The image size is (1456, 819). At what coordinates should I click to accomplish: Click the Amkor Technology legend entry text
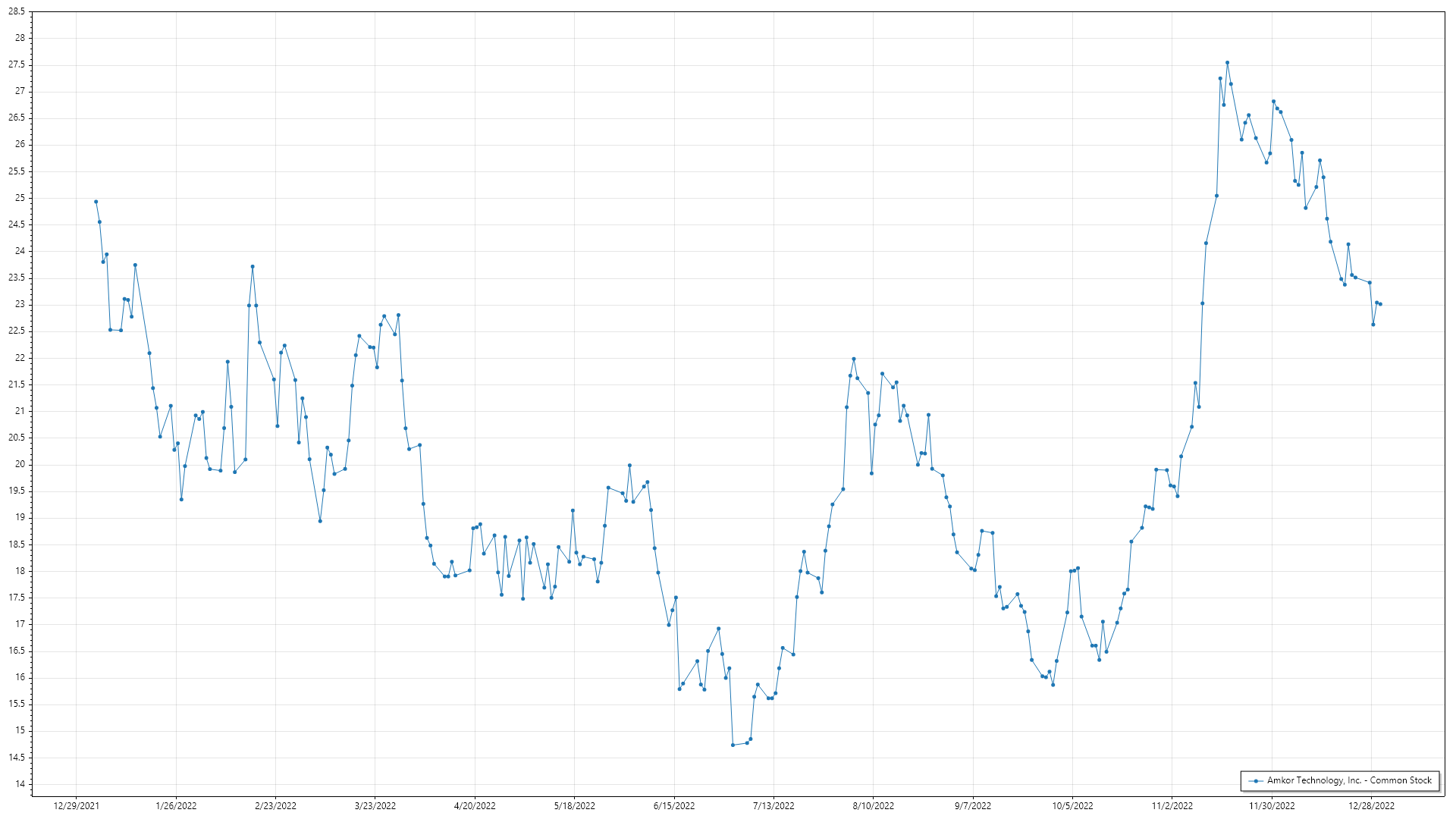tap(1349, 780)
